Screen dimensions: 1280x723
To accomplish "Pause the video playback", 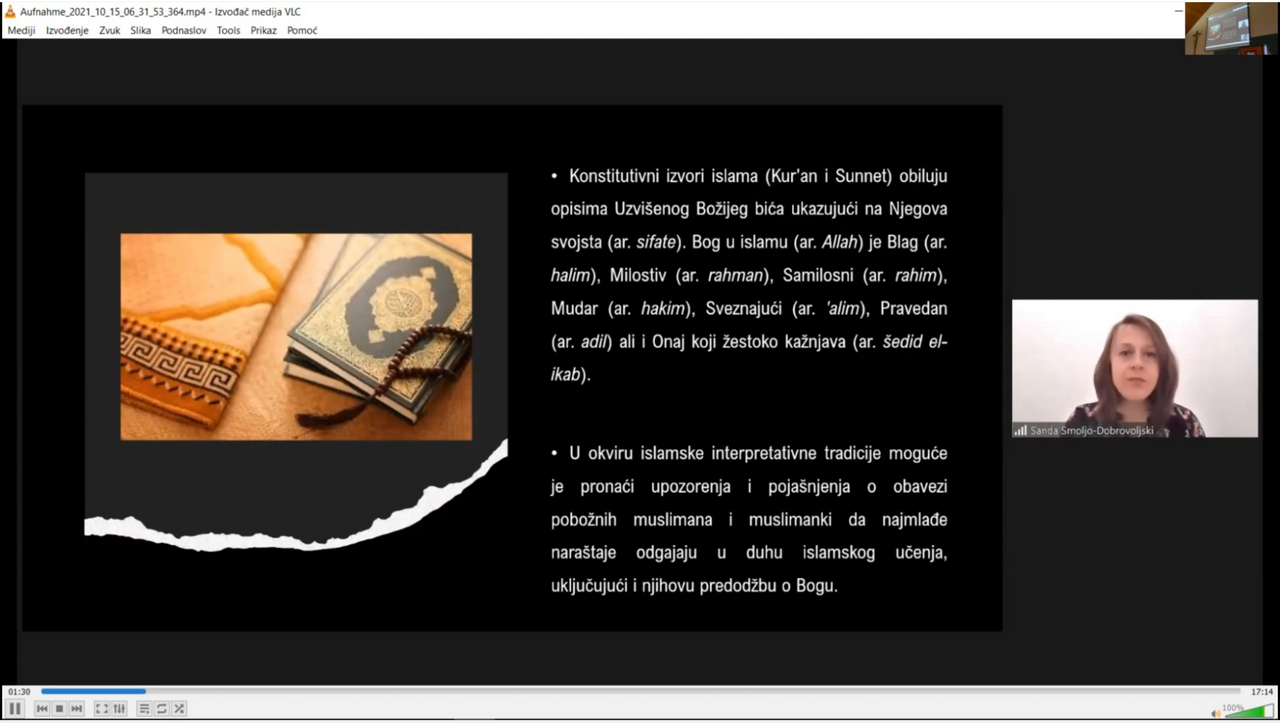I will (15, 709).
